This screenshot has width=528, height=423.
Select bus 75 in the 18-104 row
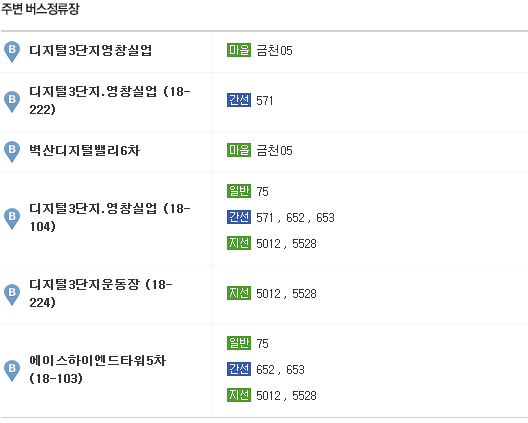point(262,192)
